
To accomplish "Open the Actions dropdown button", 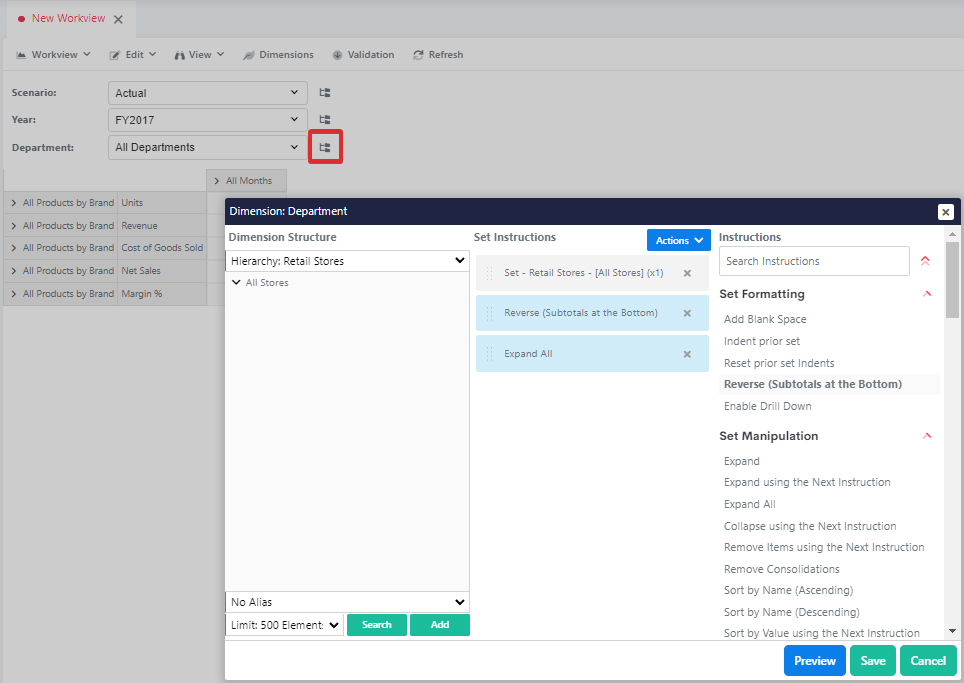I will coord(678,240).
